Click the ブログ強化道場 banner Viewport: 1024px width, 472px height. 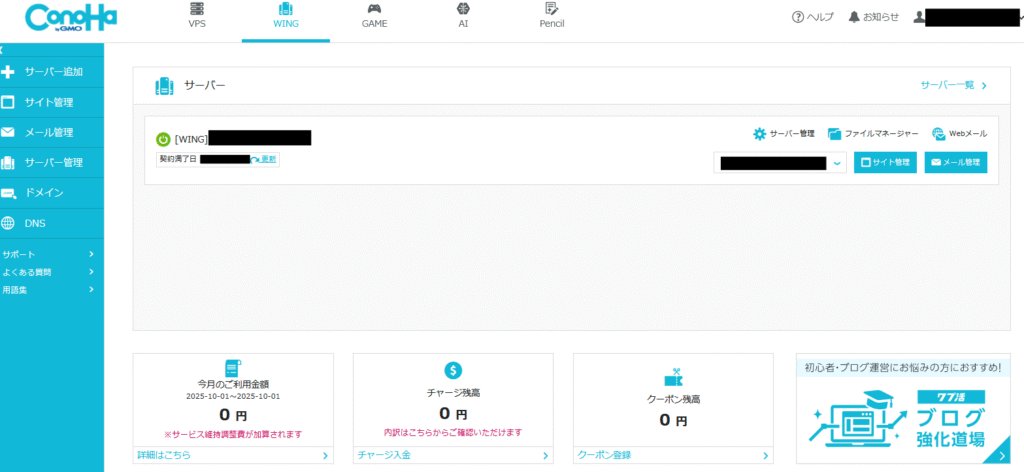[902, 418]
